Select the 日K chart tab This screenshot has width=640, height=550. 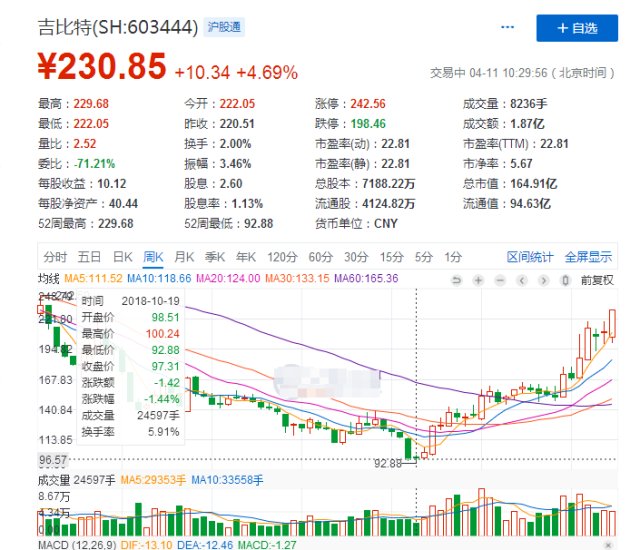click(x=122, y=257)
